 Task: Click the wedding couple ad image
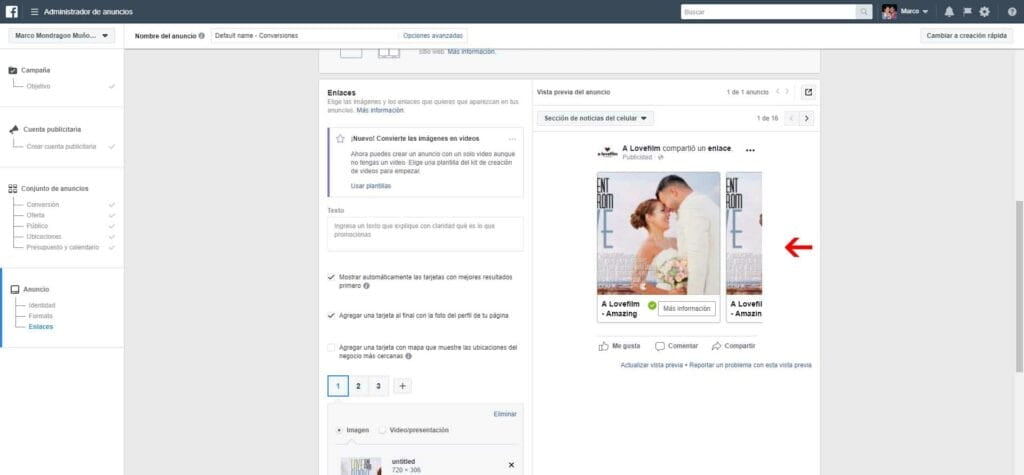[x=658, y=233]
